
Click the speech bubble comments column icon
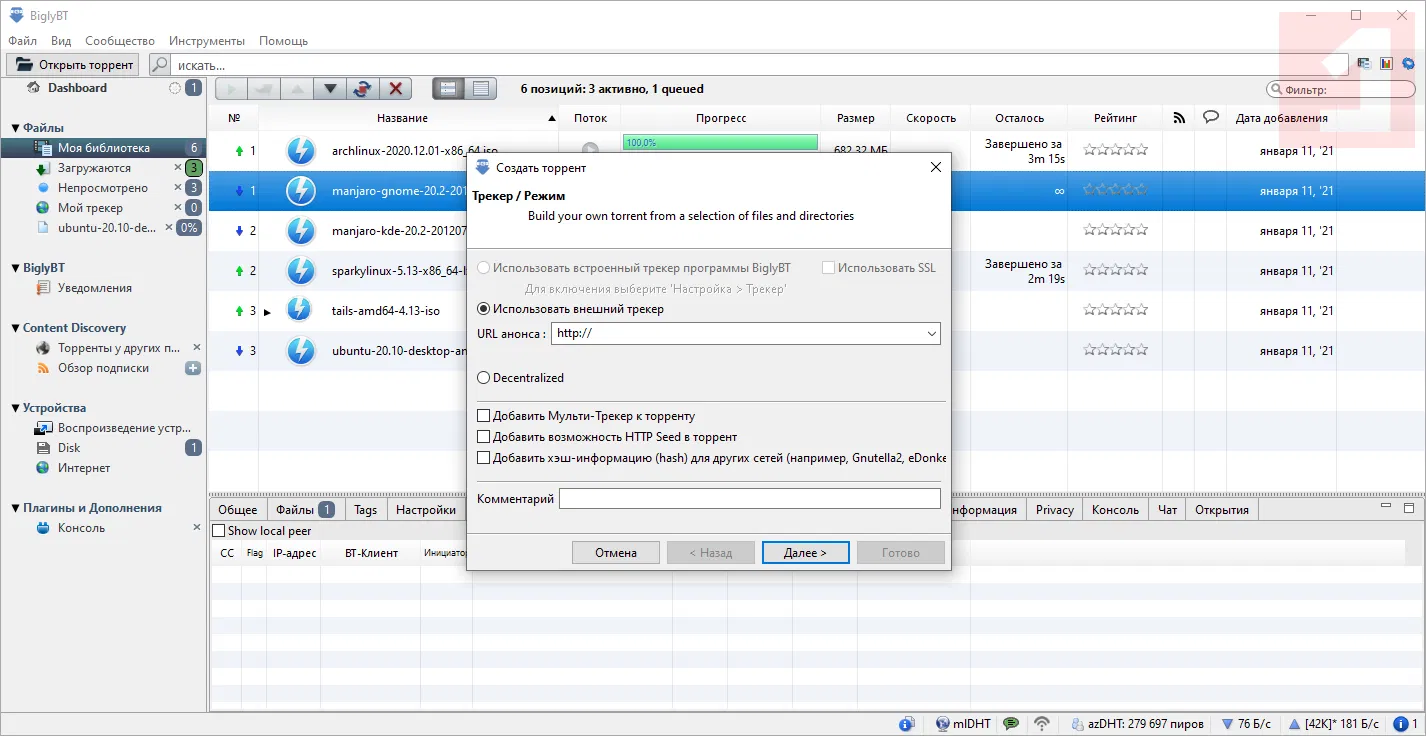(x=1211, y=117)
